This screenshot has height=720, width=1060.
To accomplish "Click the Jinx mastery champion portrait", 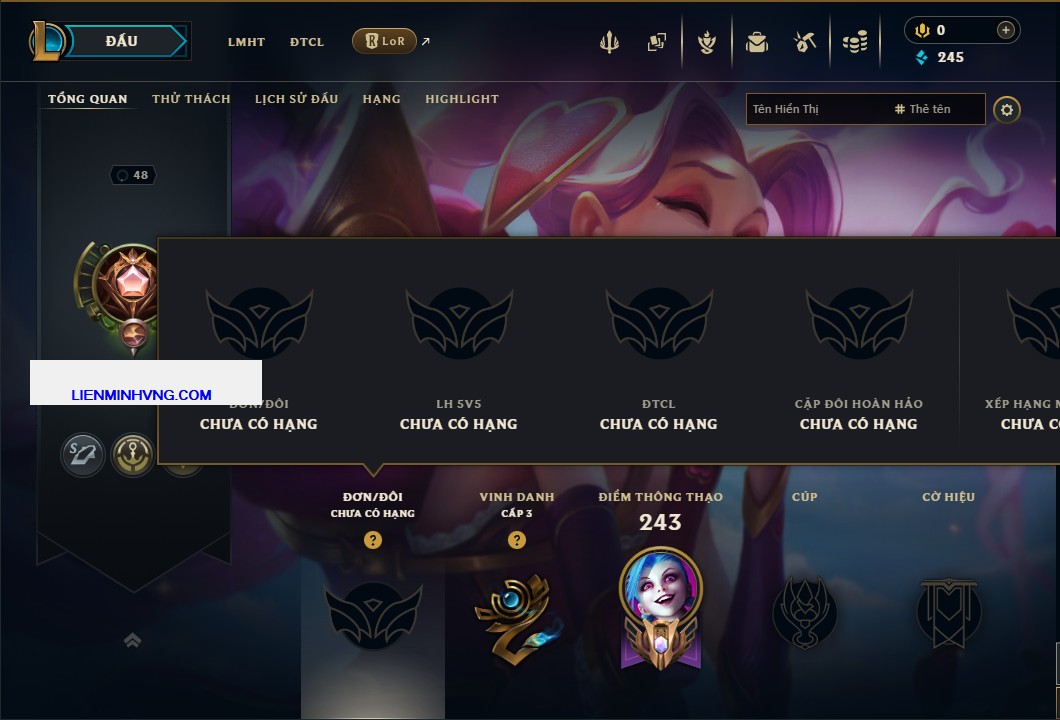I will pos(660,585).
